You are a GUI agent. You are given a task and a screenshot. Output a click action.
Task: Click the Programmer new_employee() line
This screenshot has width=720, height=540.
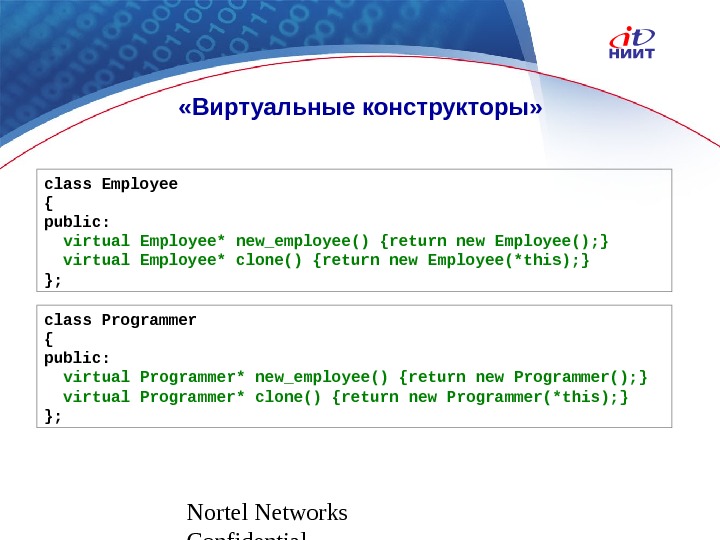355,377
